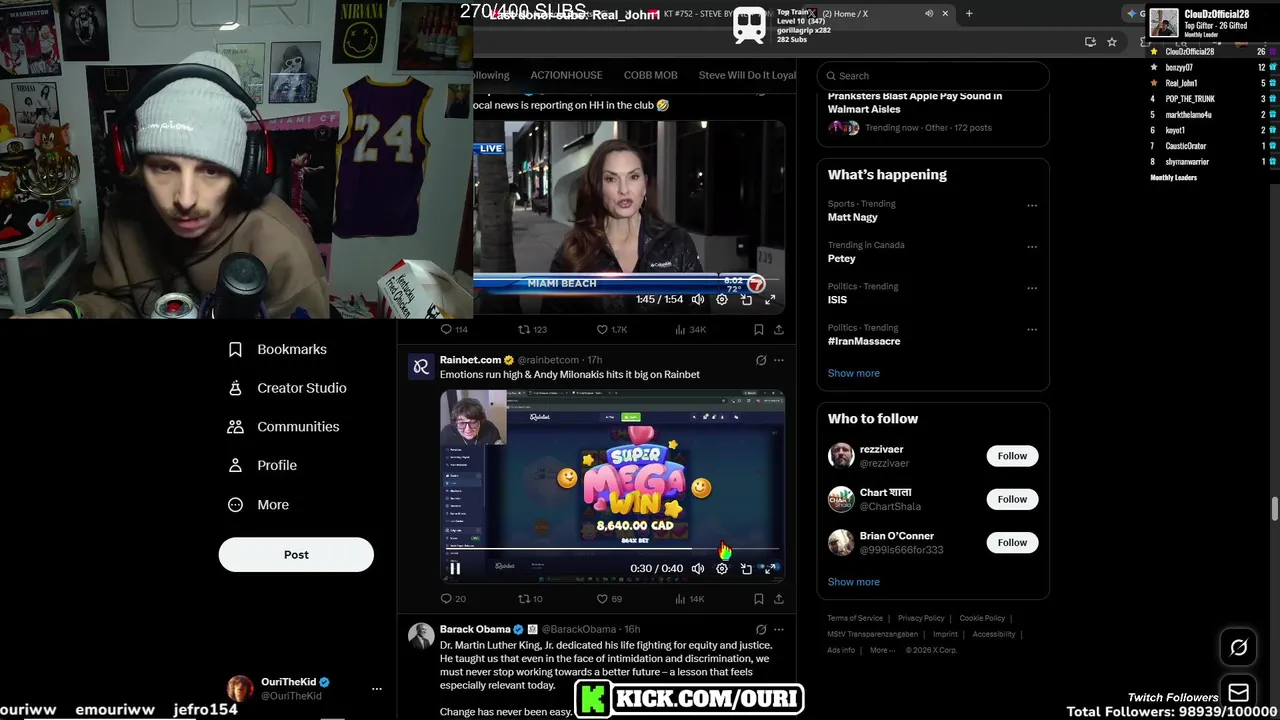Switch to the COBB MOB tab

pos(651,75)
